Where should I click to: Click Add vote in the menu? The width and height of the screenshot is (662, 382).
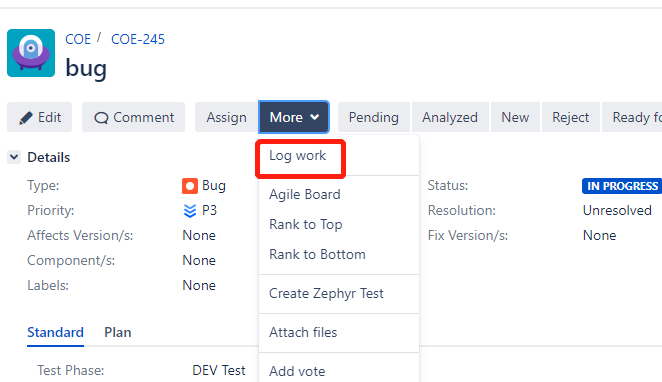click(x=297, y=371)
